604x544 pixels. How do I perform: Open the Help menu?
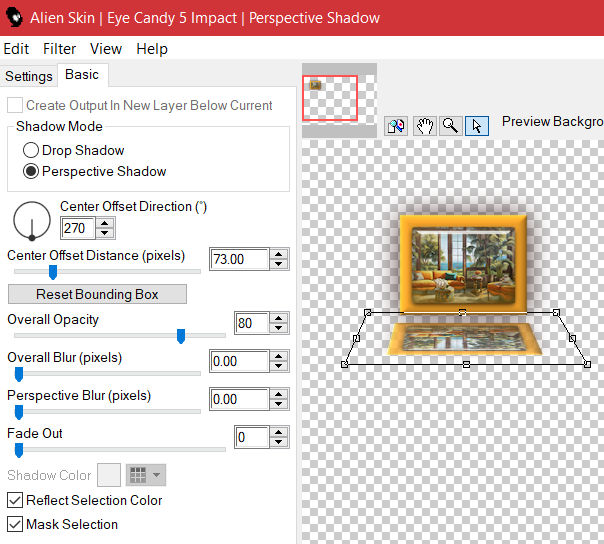pos(152,49)
